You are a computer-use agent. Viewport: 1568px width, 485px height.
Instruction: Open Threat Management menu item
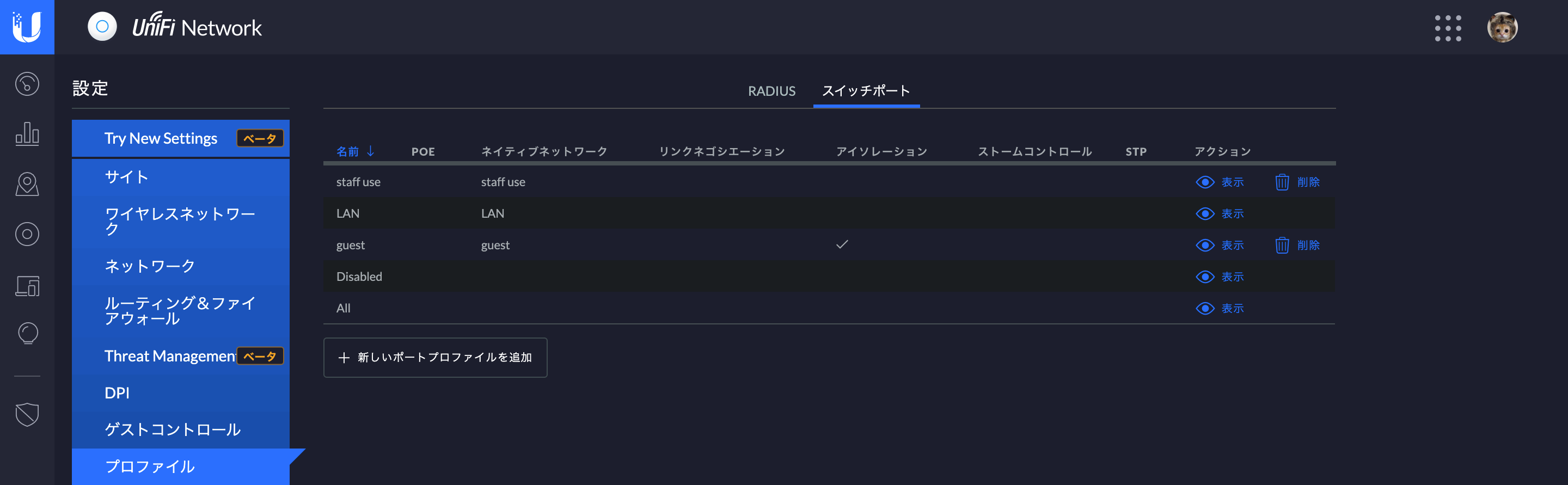coord(181,356)
